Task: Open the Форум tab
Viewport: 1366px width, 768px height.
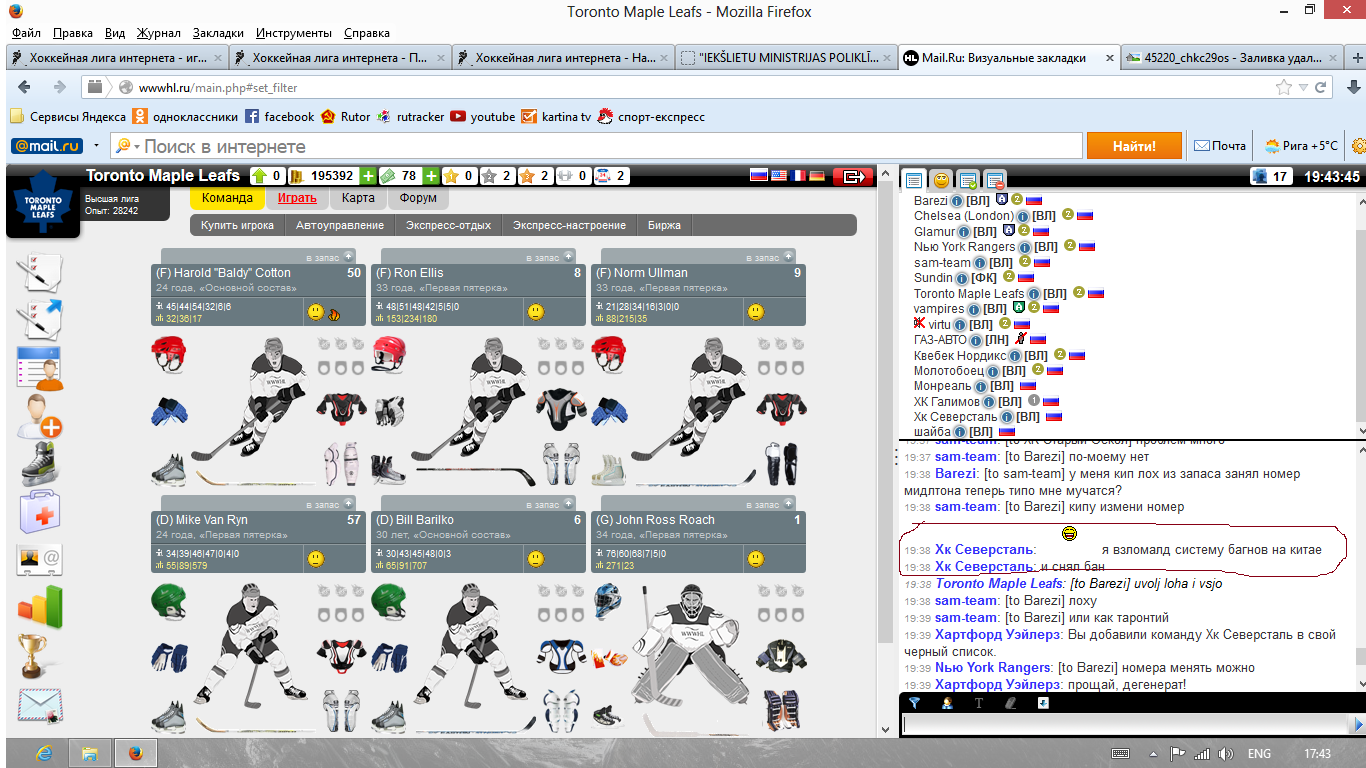Action: pos(418,198)
